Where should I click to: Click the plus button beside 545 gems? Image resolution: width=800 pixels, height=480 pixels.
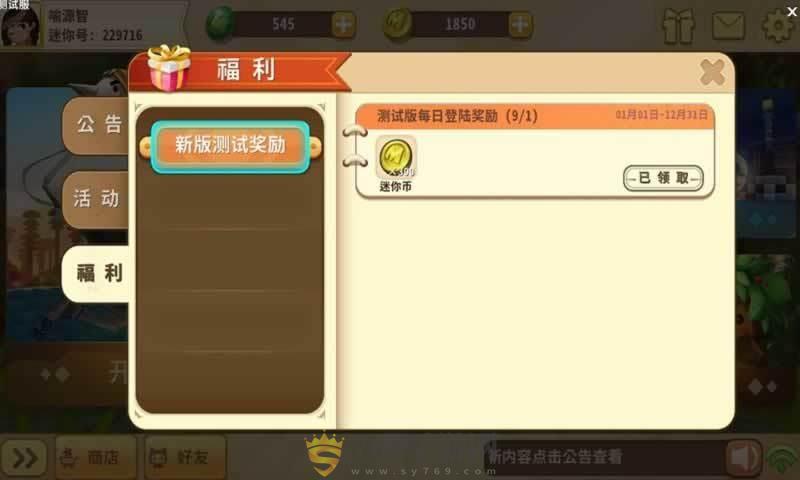[x=343, y=24]
